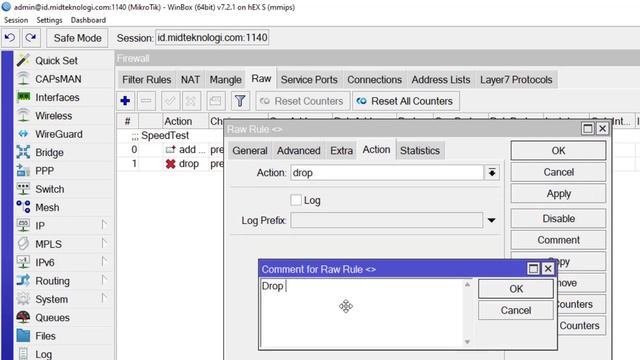Open the System sidebar menu

click(x=51, y=300)
